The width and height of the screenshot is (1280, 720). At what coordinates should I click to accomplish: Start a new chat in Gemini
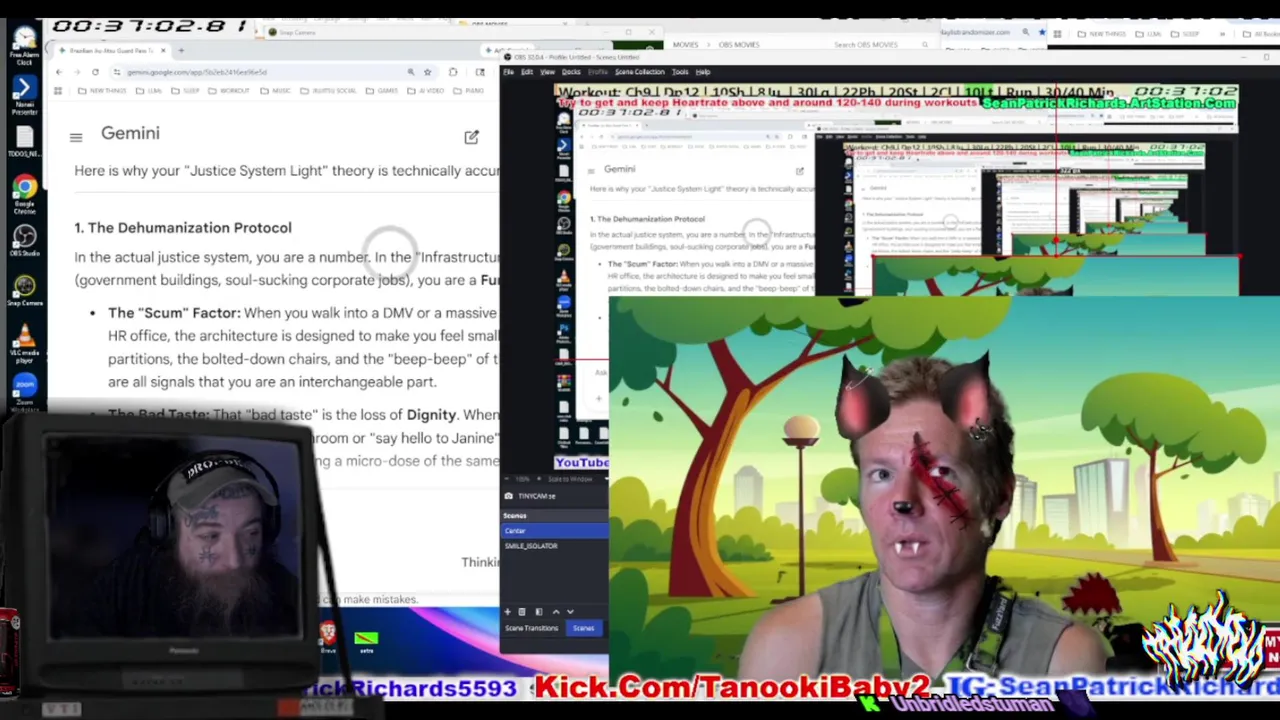point(471,137)
